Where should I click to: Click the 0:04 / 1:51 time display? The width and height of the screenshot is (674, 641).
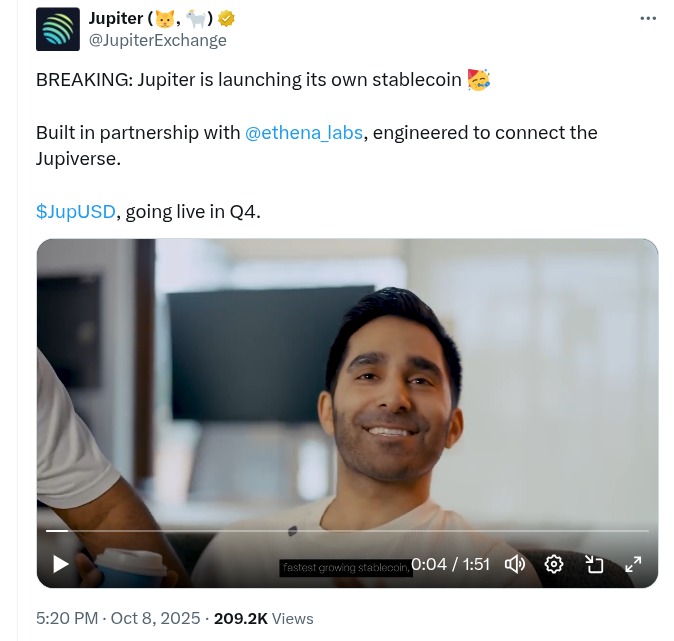tap(450, 564)
